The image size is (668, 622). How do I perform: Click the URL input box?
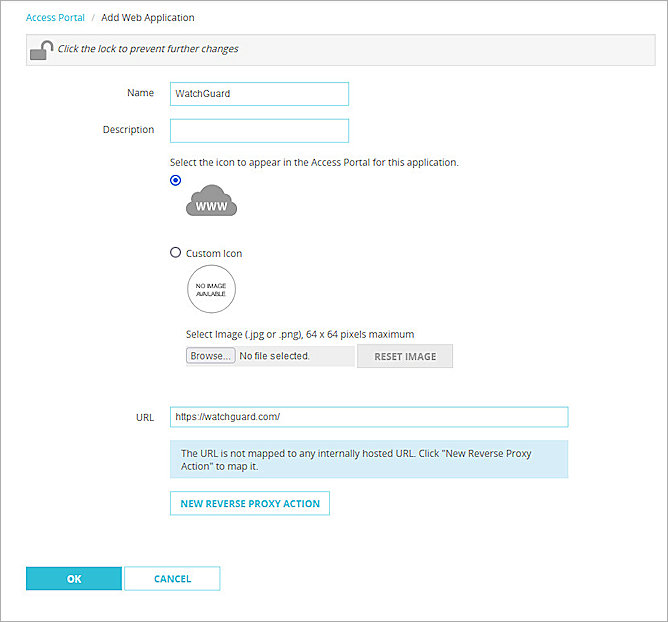pyautogui.click(x=369, y=417)
